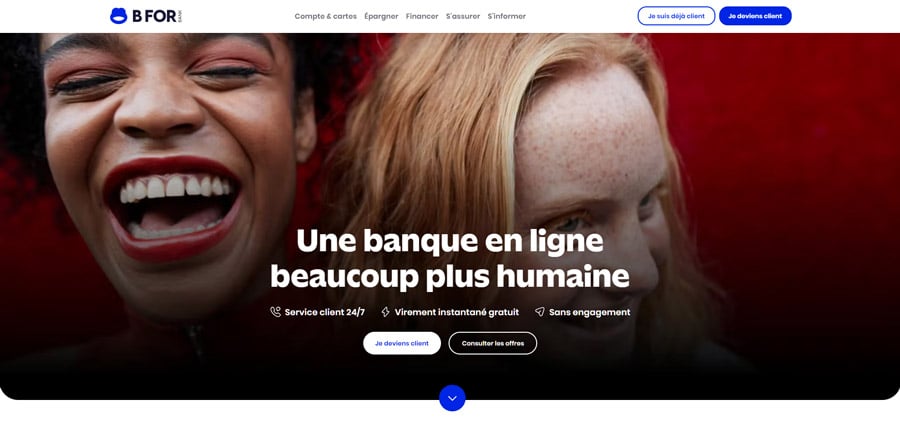Click Je deviens client in the header
This screenshot has height=431, width=900.
(x=755, y=16)
